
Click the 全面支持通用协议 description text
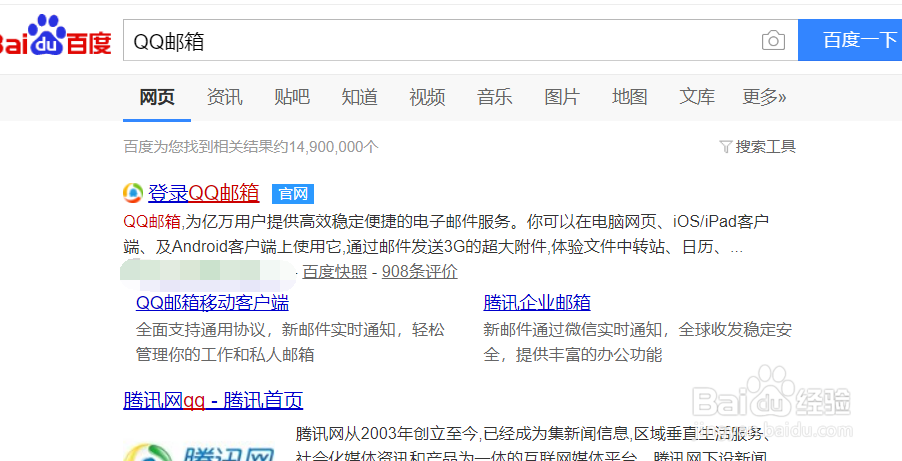point(291,342)
